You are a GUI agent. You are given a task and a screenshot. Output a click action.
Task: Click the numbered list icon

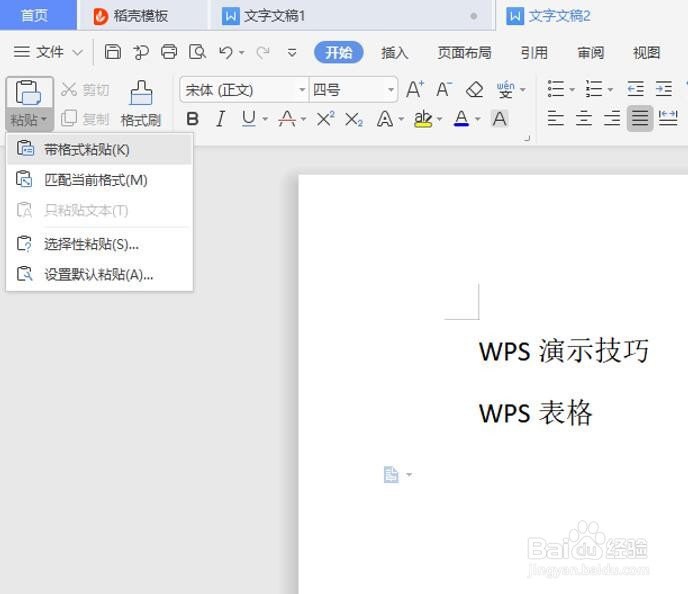point(594,89)
